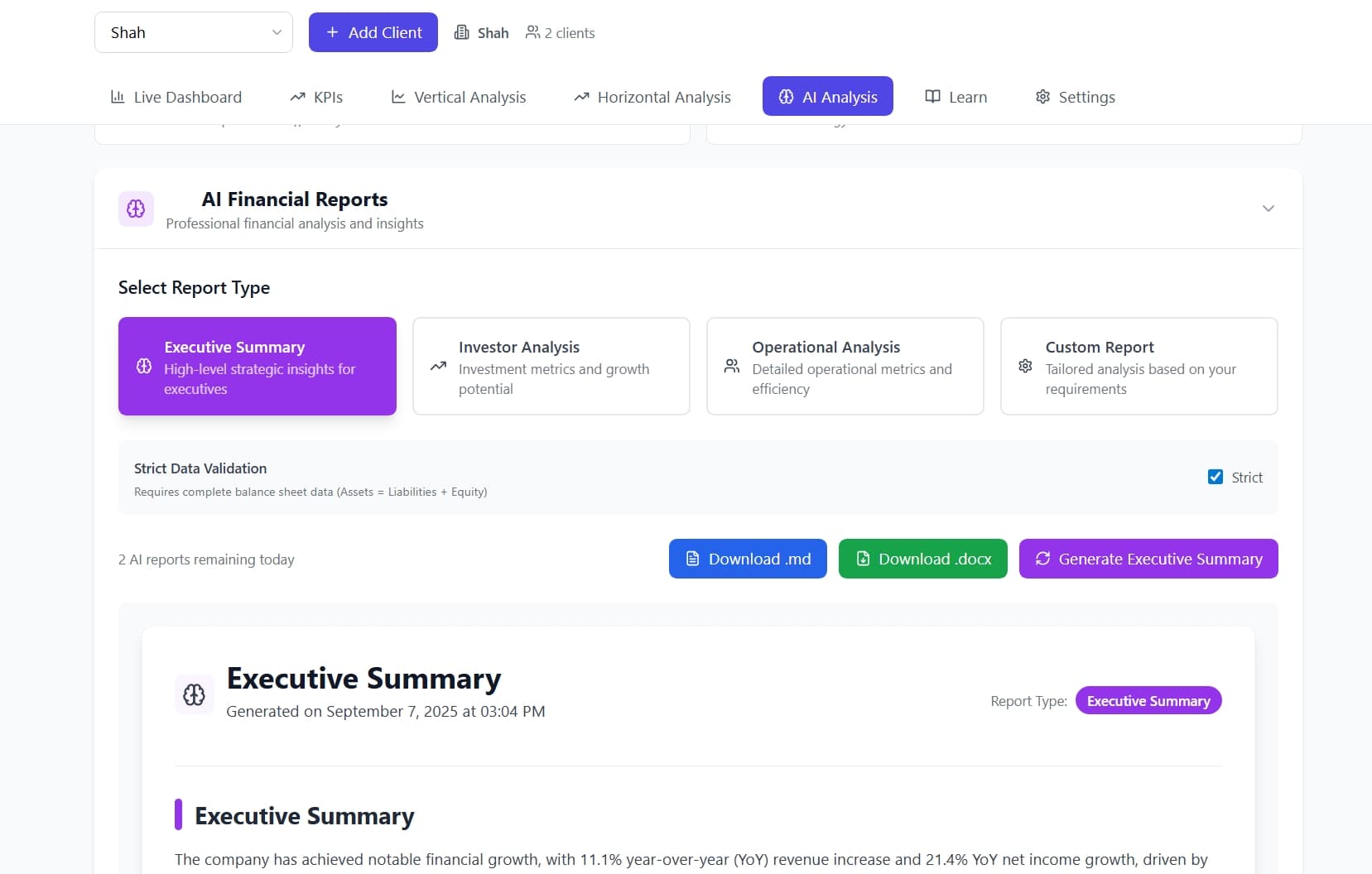
Task: Collapse the AI Financial Reports section chevron
Action: [x=1268, y=209]
